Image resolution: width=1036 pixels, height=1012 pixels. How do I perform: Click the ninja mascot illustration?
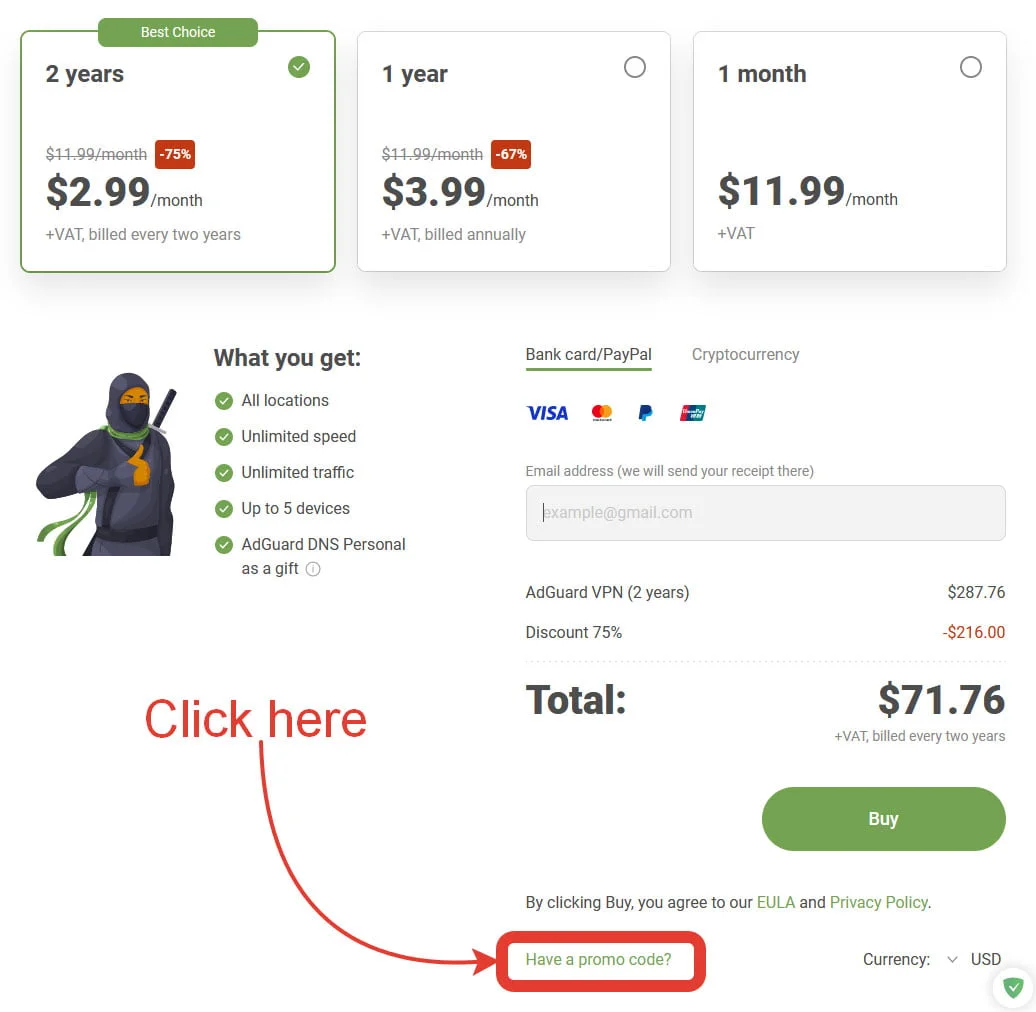[108, 464]
